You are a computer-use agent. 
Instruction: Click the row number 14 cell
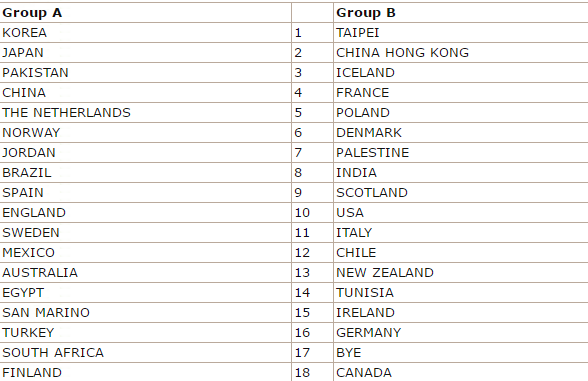pyautogui.click(x=312, y=292)
